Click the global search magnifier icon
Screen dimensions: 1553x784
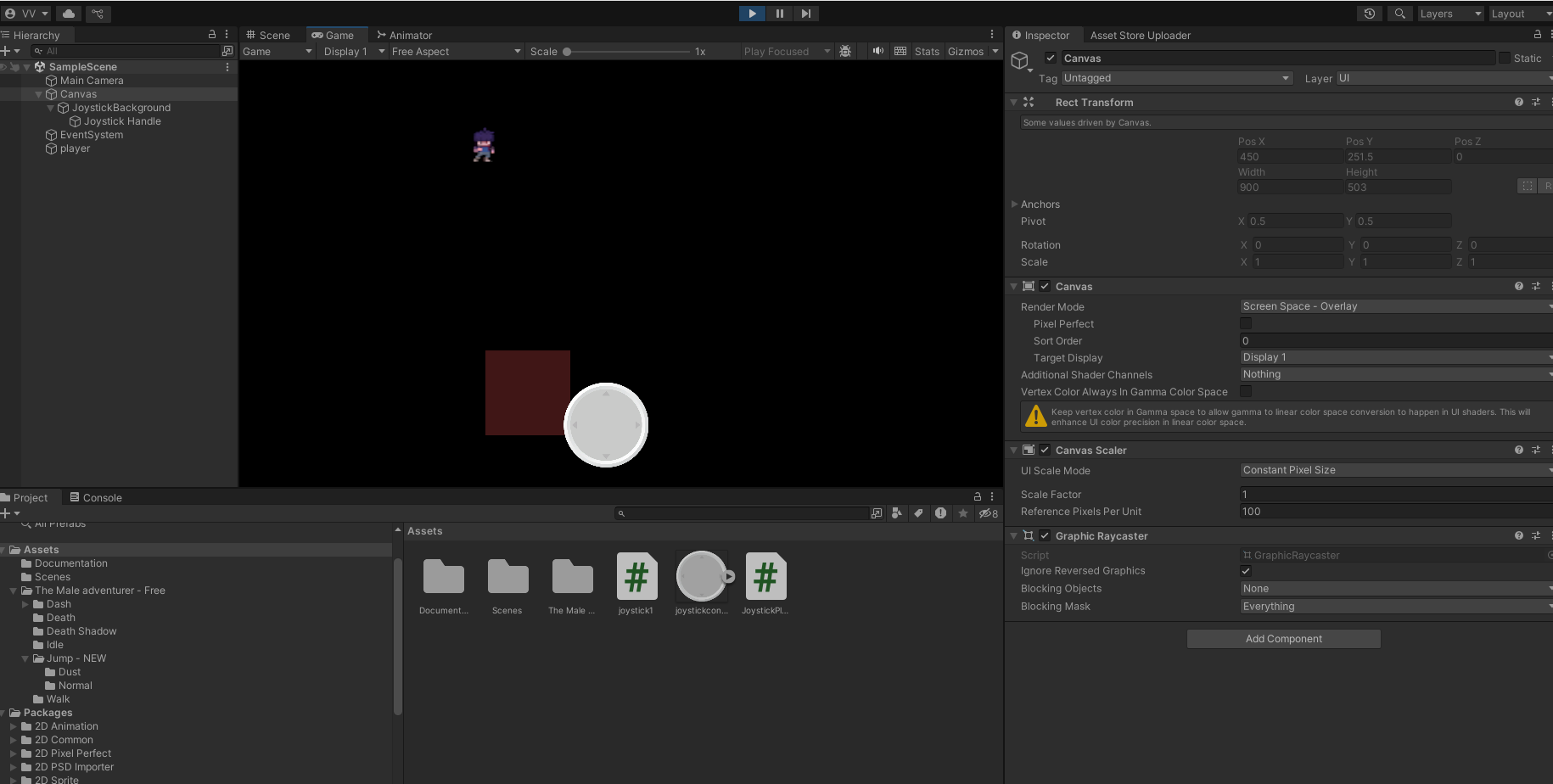[x=1399, y=14]
